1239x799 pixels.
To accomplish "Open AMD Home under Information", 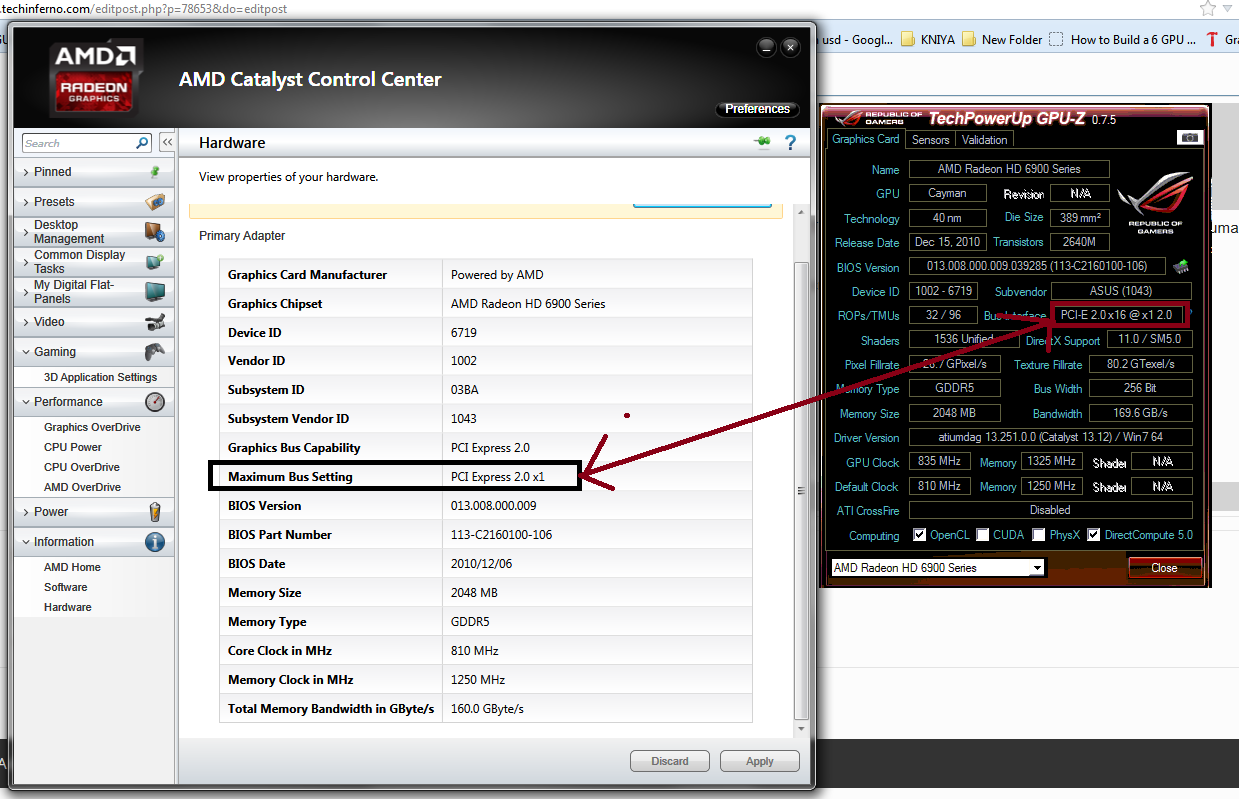I will point(72,567).
